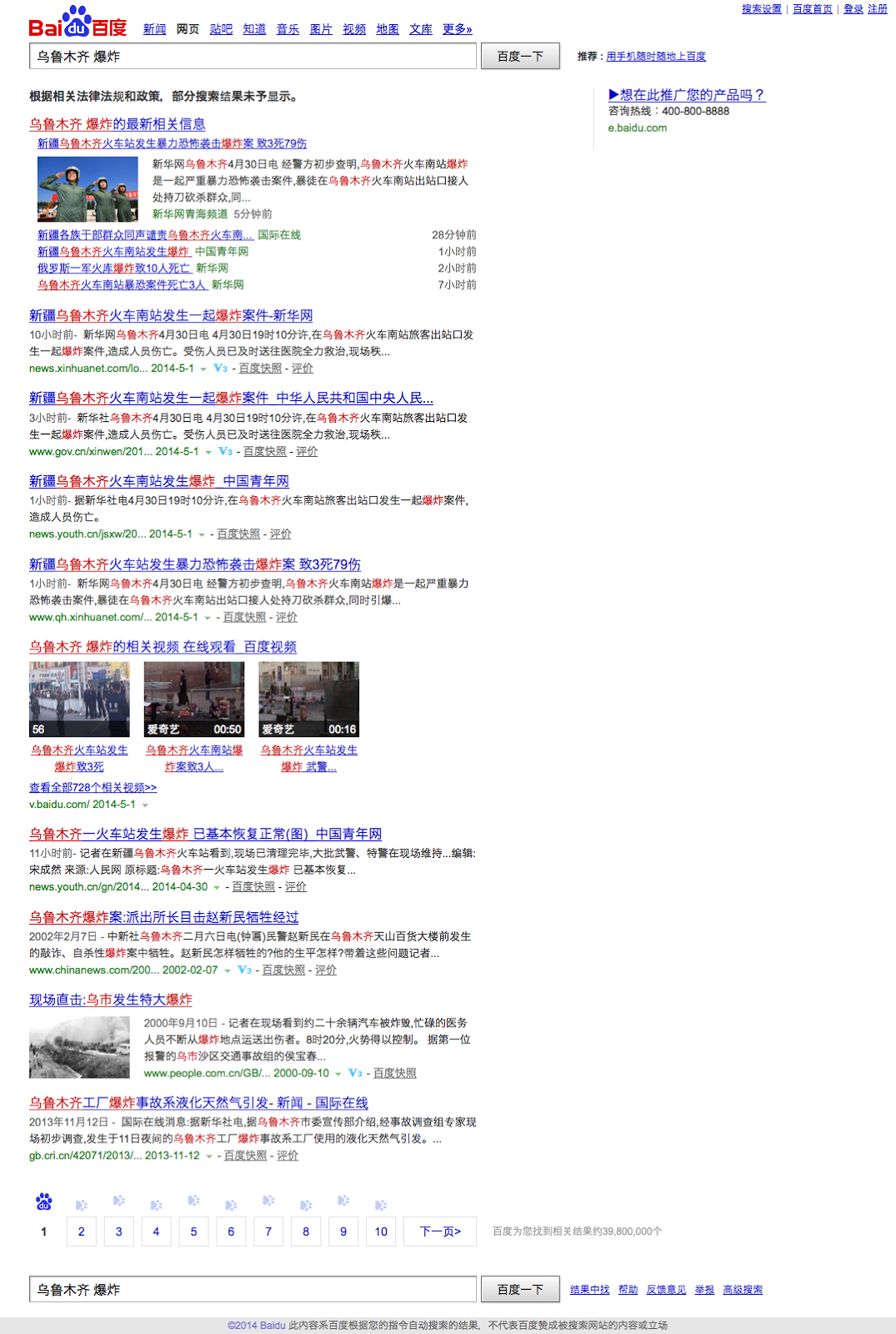Click 下一页> next page button

[440, 1231]
